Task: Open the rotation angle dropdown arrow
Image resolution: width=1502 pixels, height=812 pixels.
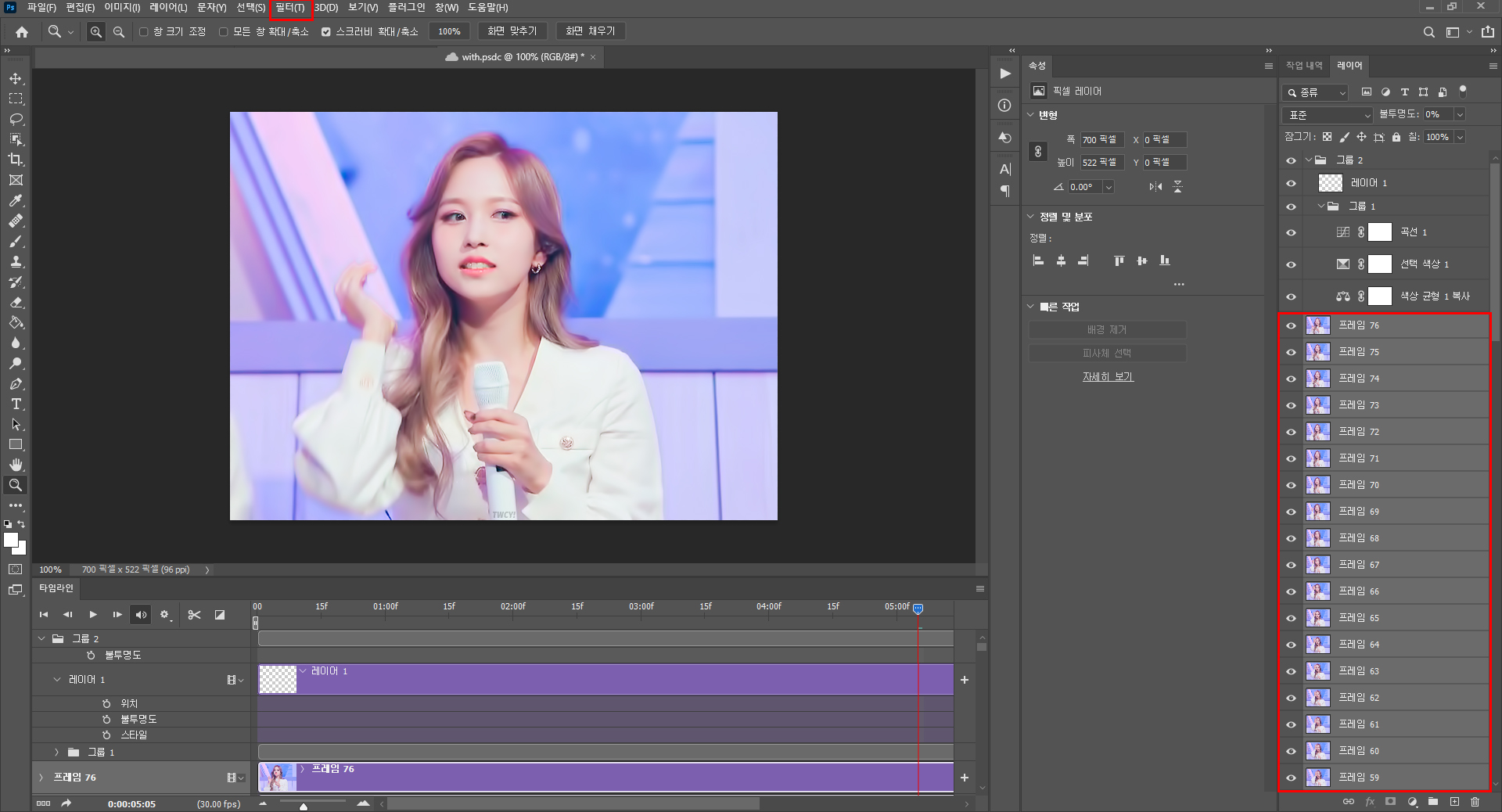Action: click(x=1108, y=187)
